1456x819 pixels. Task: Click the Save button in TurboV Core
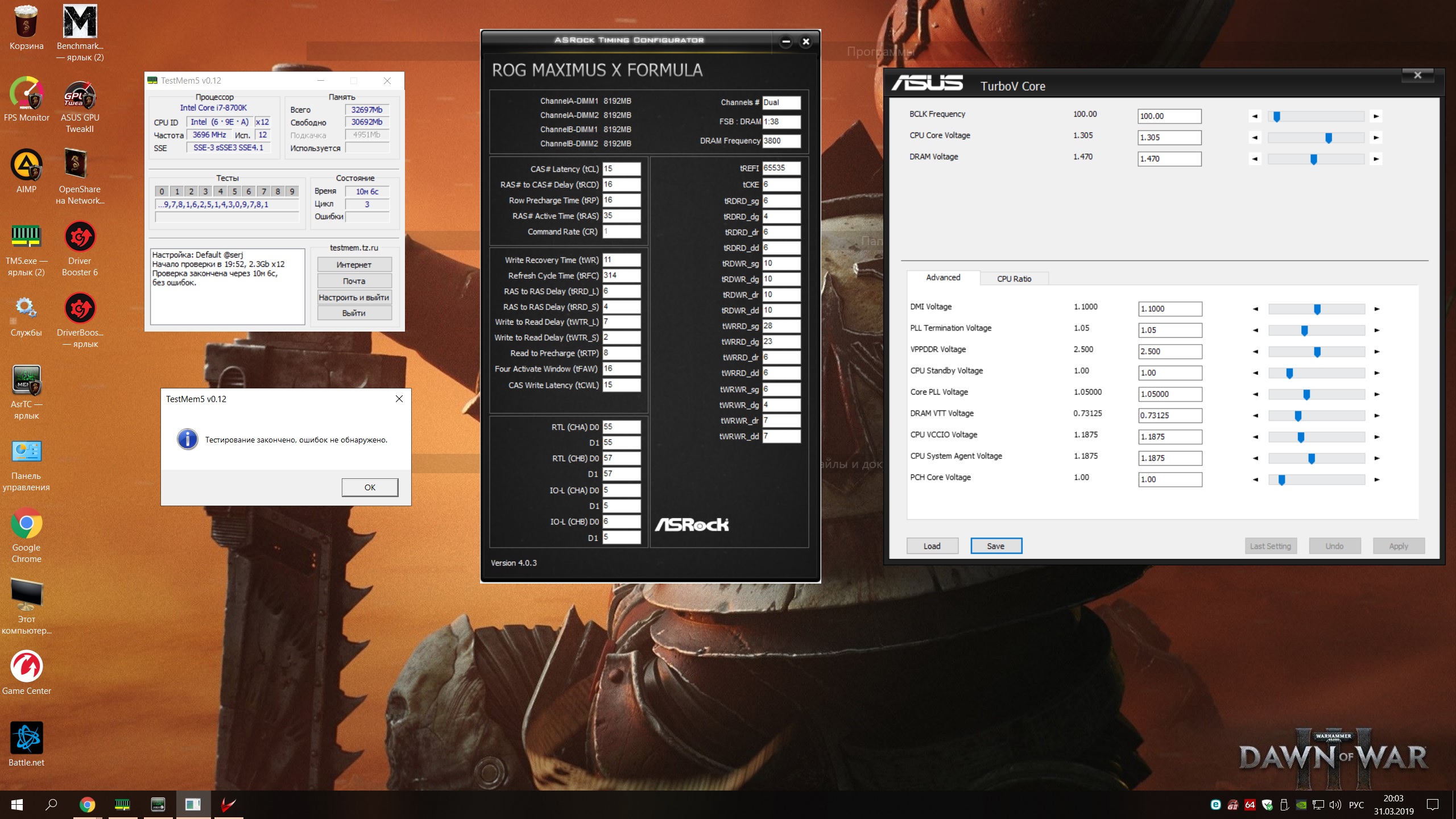995,546
